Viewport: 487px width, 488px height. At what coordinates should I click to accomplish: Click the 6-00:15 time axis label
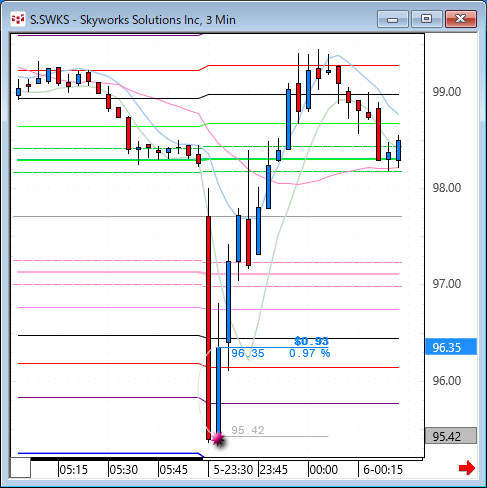tap(383, 470)
